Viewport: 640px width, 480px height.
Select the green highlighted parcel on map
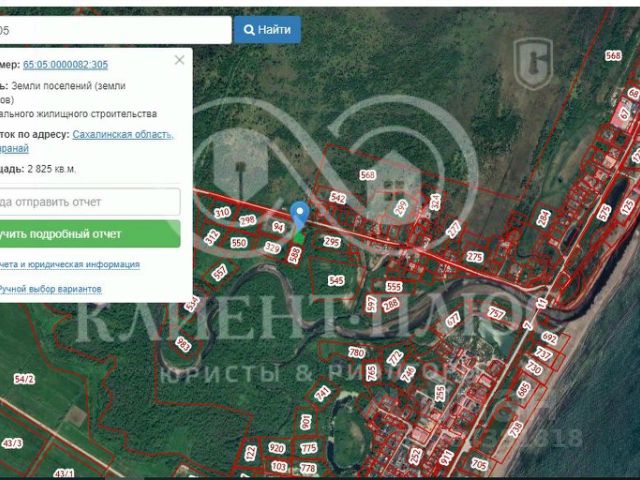300,238
